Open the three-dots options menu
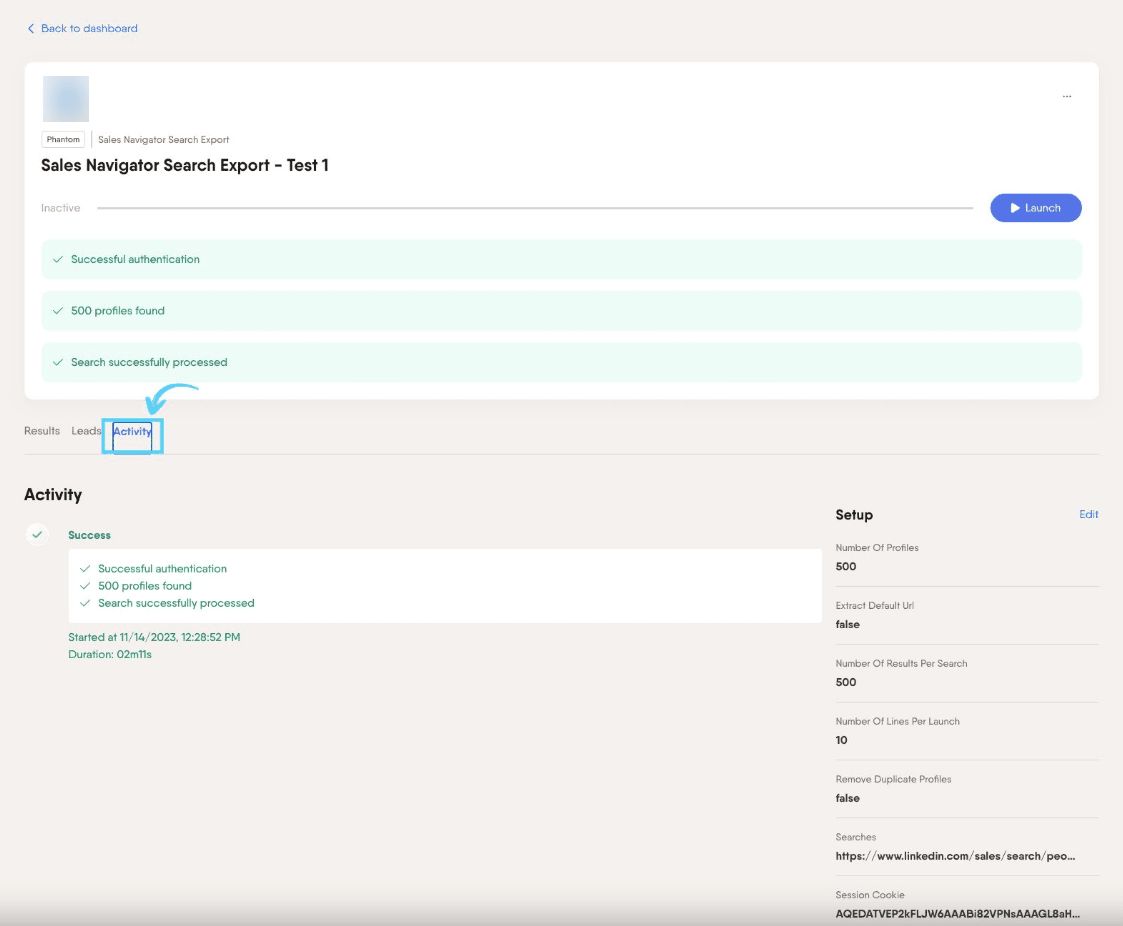The image size is (1123, 926). coord(1066,96)
